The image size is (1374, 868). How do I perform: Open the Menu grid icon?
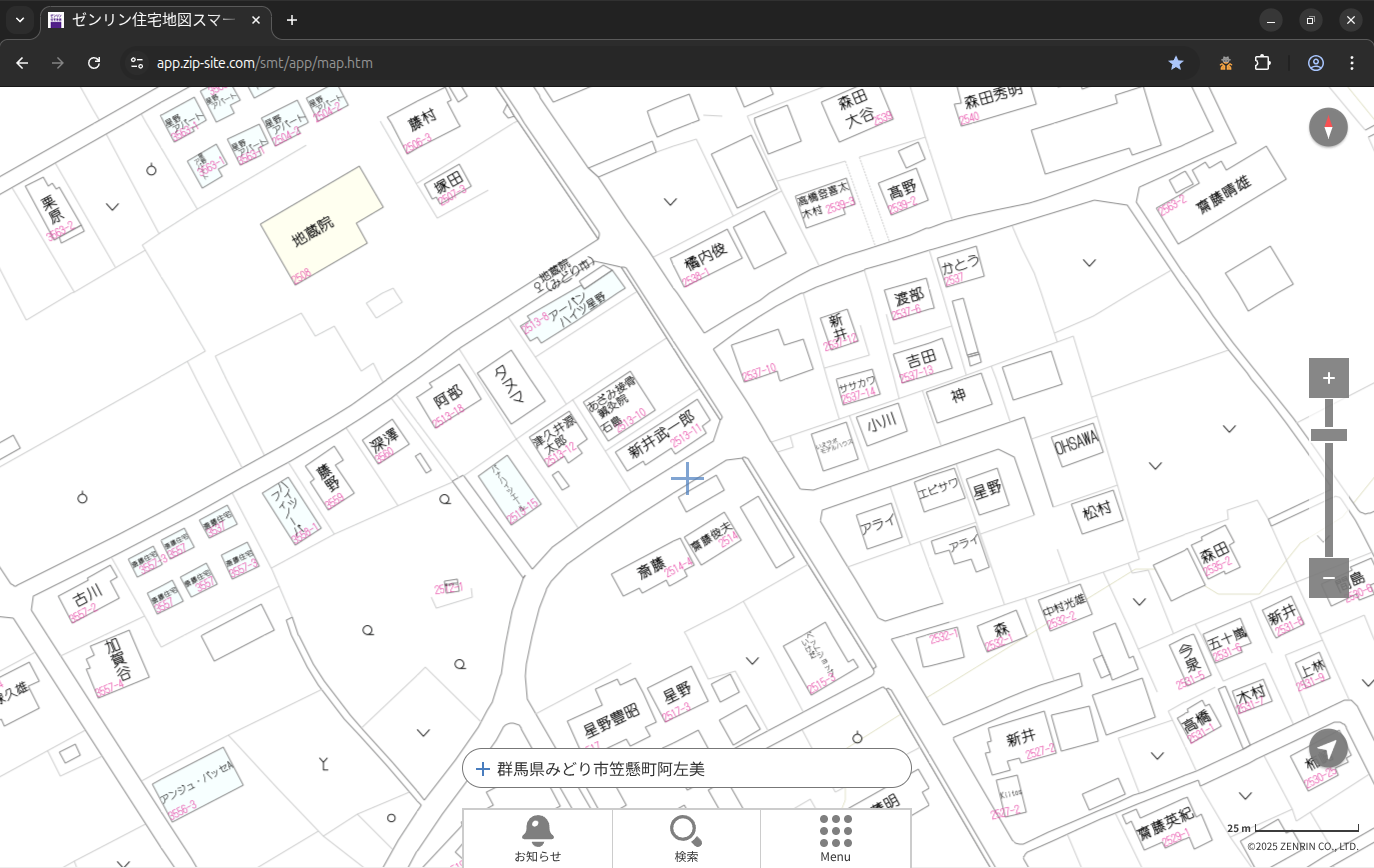click(x=835, y=837)
